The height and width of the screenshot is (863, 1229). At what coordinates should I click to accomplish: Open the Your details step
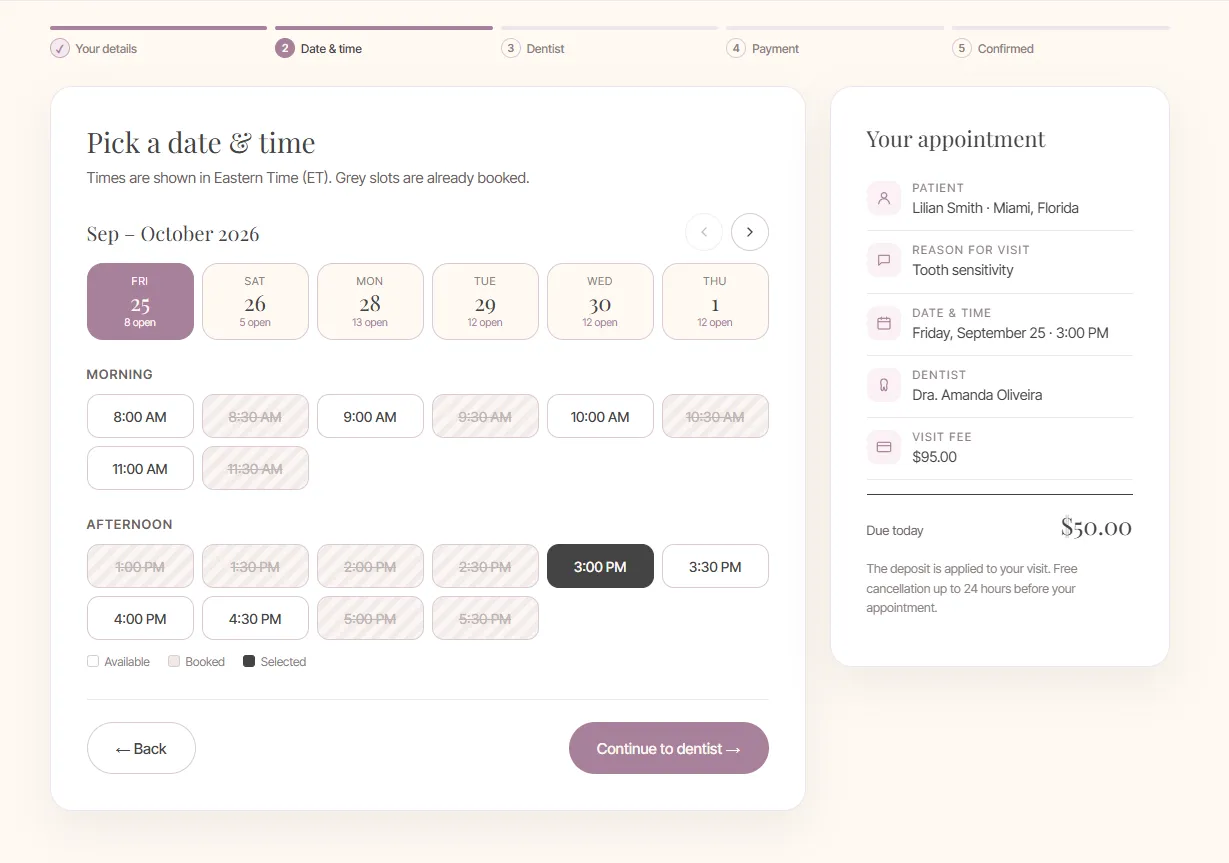[158, 43]
